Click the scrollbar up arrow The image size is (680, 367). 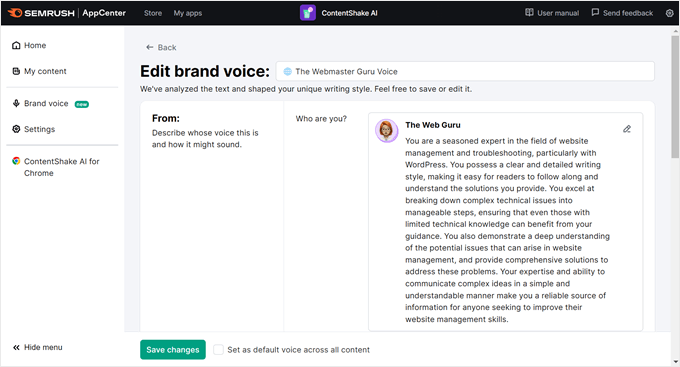(x=675, y=31)
